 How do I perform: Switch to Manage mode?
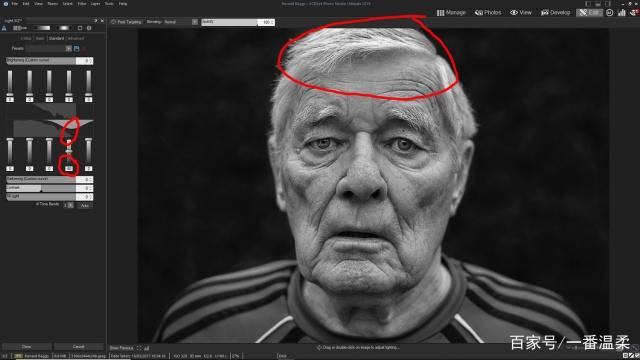coord(451,13)
